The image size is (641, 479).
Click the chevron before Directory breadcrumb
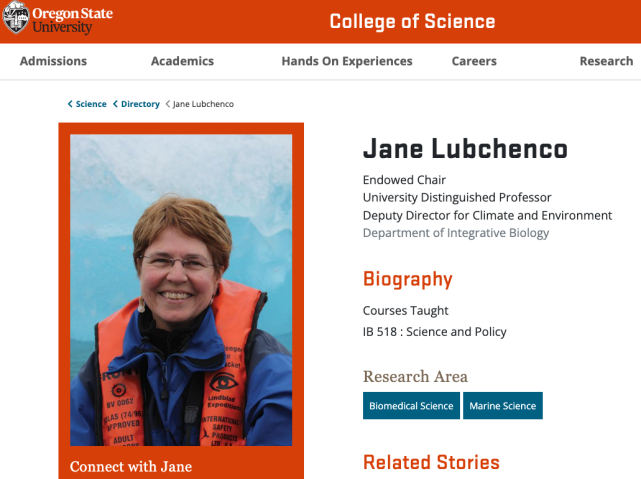click(x=115, y=104)
